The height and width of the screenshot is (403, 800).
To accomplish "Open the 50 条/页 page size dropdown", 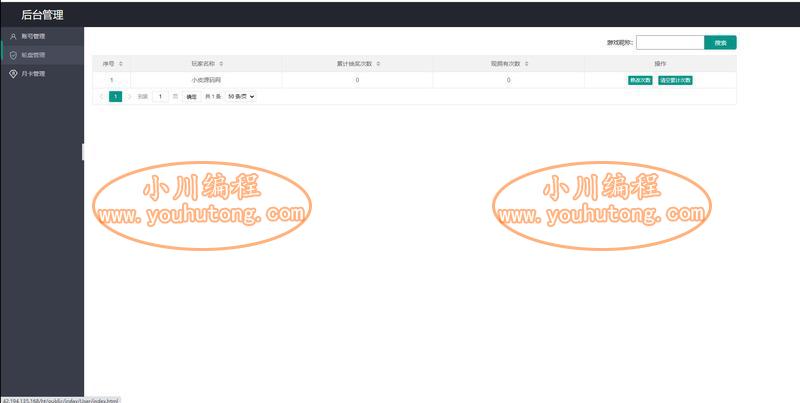I will [x=241, y=96].
